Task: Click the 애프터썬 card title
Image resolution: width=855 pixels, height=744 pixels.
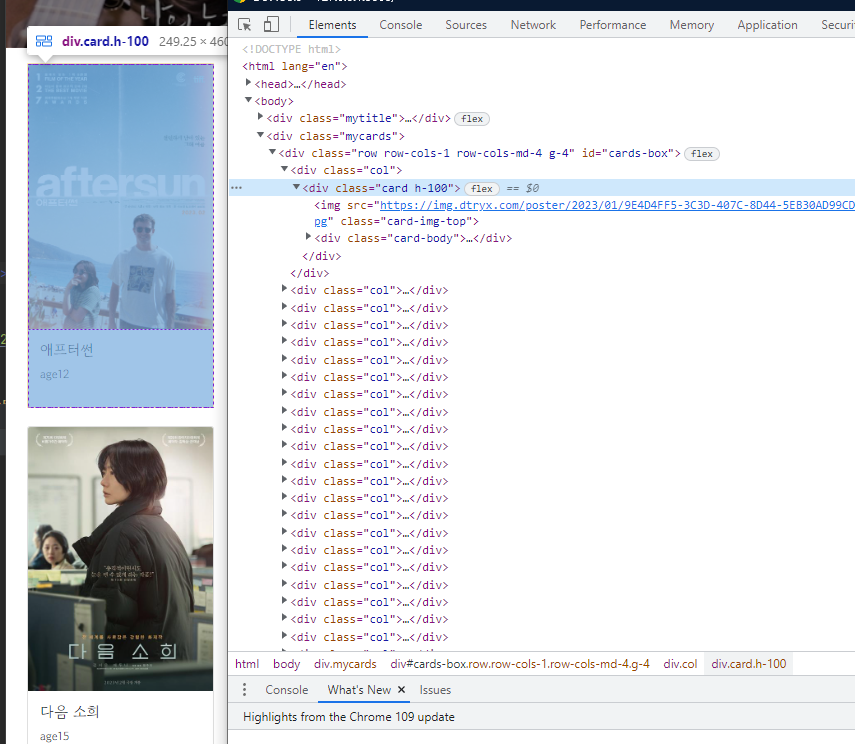Action: click(67, 350)
